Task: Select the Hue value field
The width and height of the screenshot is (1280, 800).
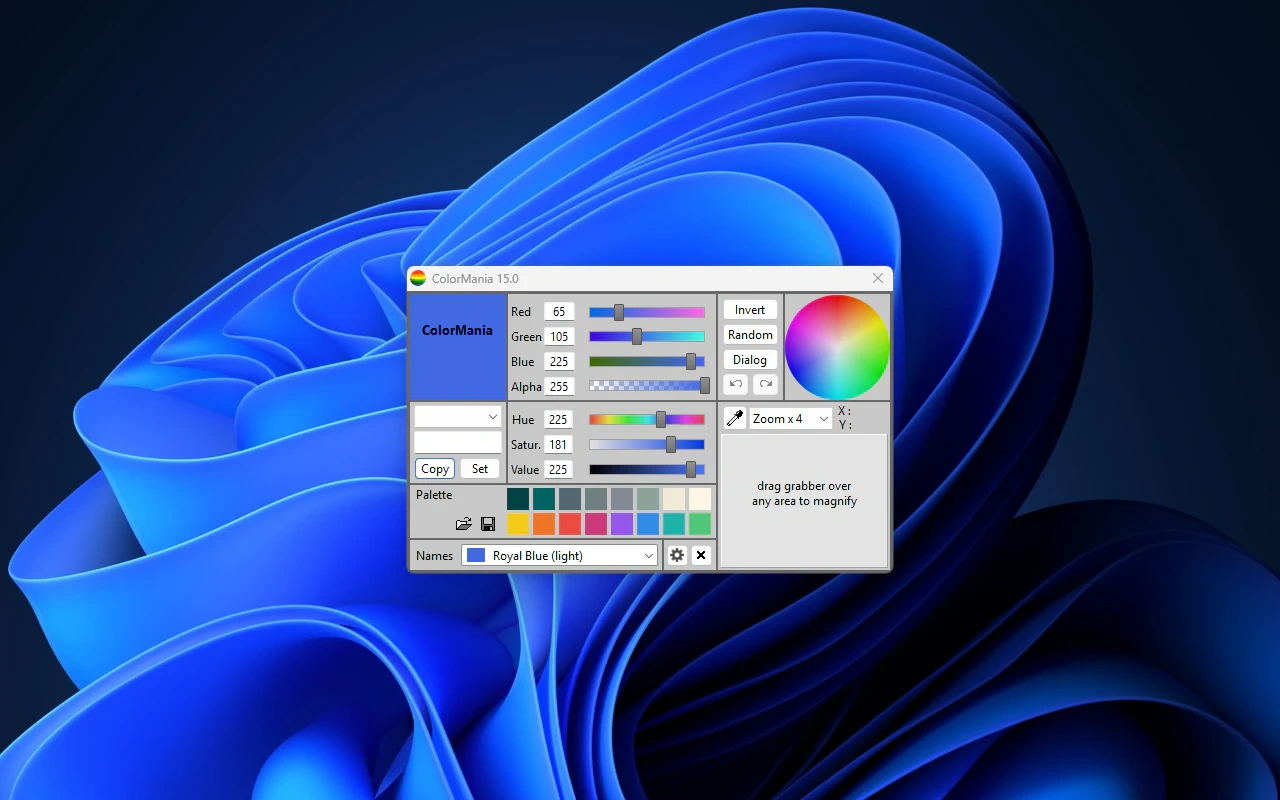Action: (x=559, y=420)
